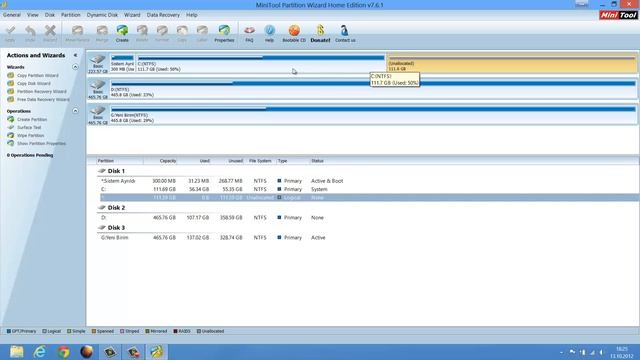Screen dimensions: 640x360
Task: Click the Partition Recovery Wizard icon
Action: (11, 91)
